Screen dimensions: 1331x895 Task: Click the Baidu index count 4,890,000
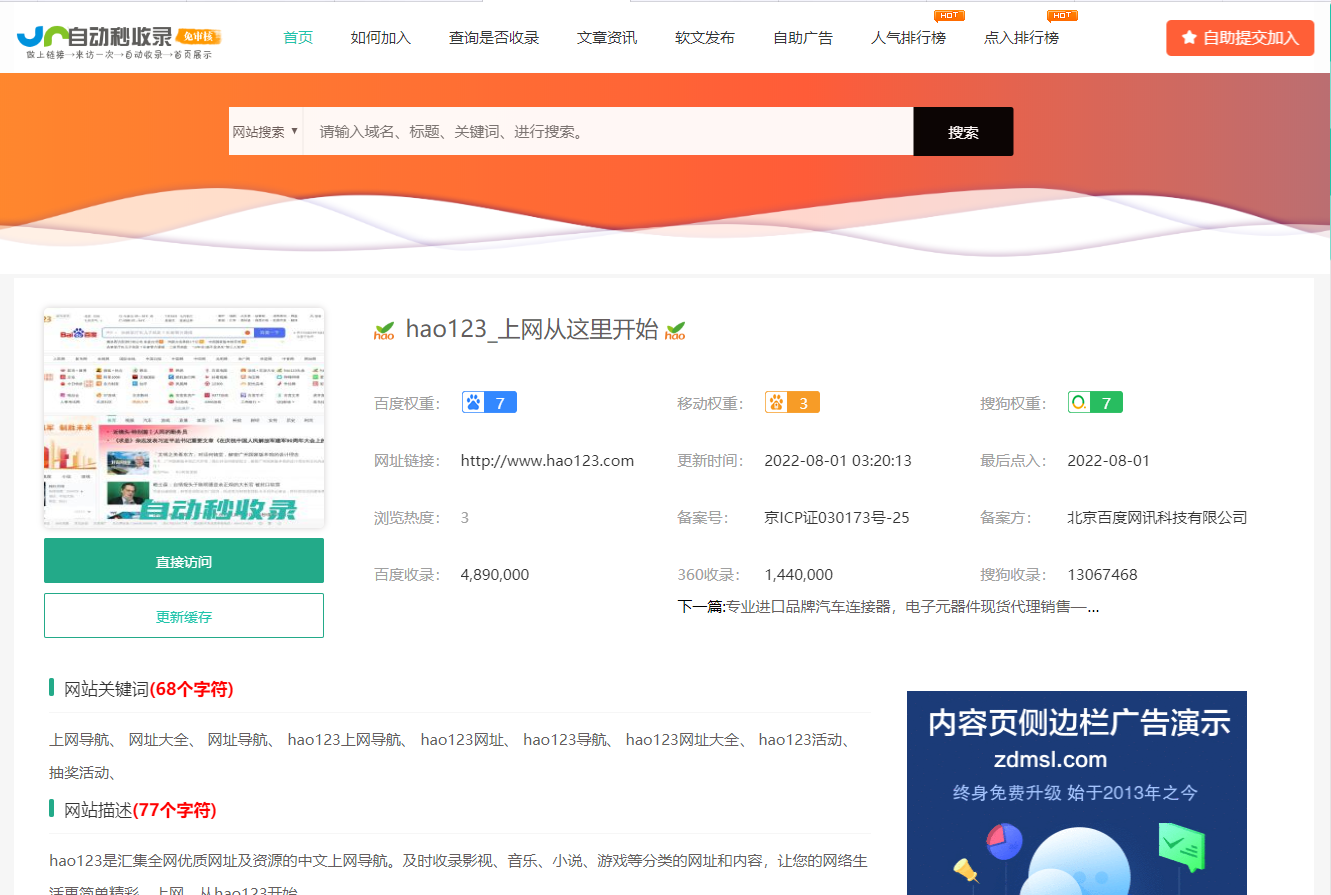495,575
